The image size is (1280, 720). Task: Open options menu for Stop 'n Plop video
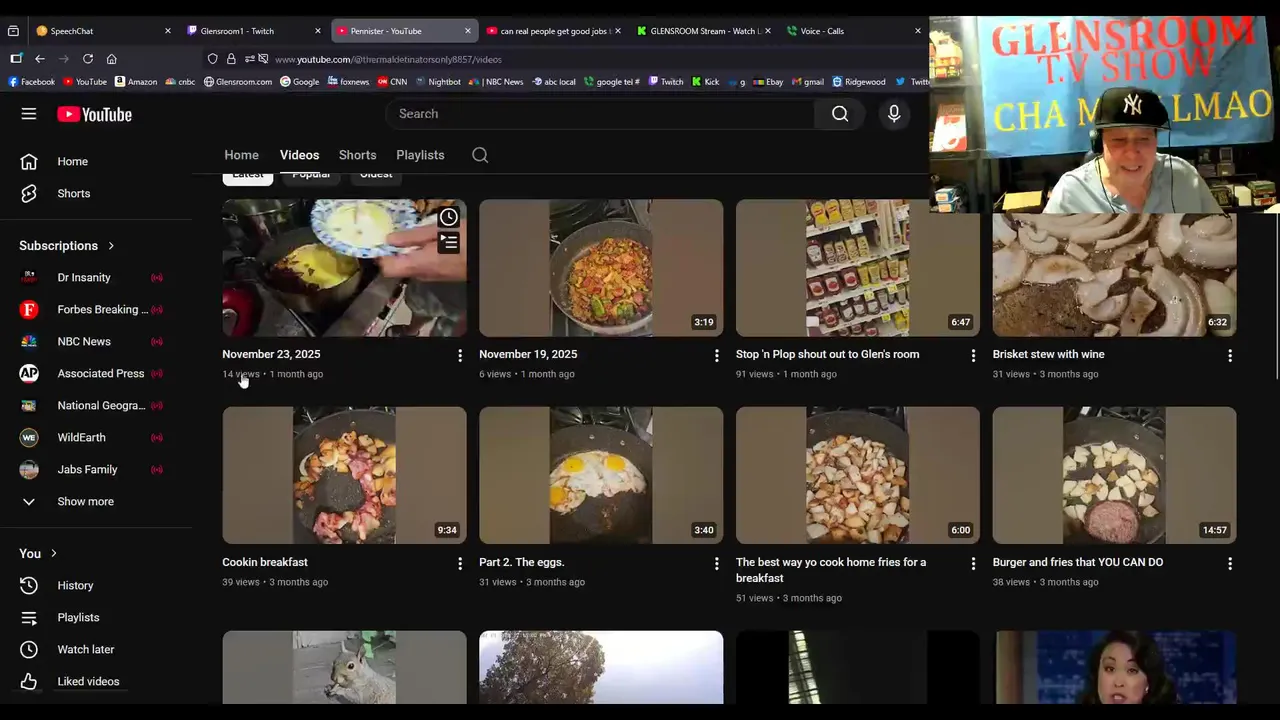coord(973,355)
